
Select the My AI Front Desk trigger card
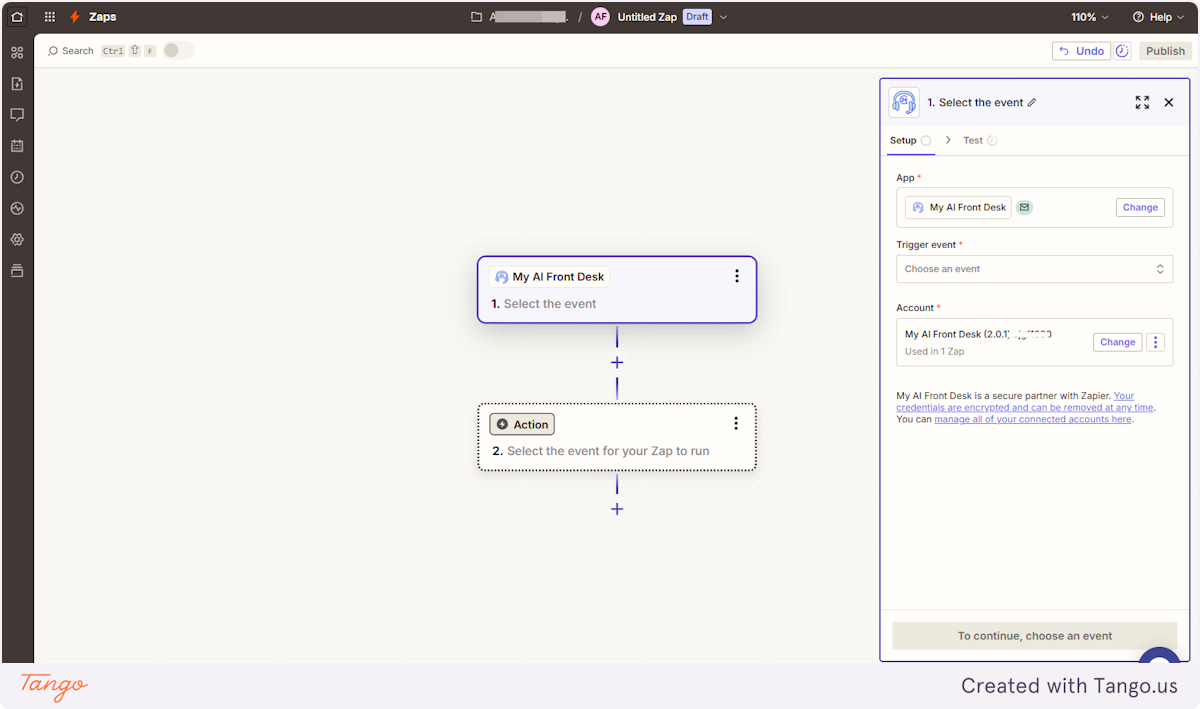click(x=617, y=290)
